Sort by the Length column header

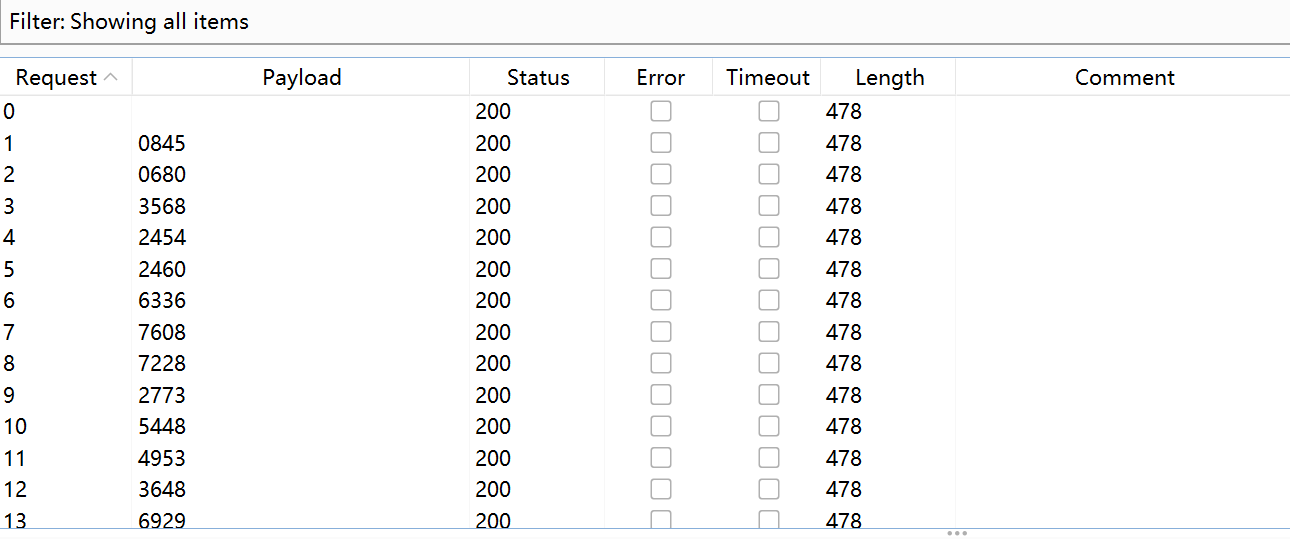pyautogui.click(x=889, y=78)
